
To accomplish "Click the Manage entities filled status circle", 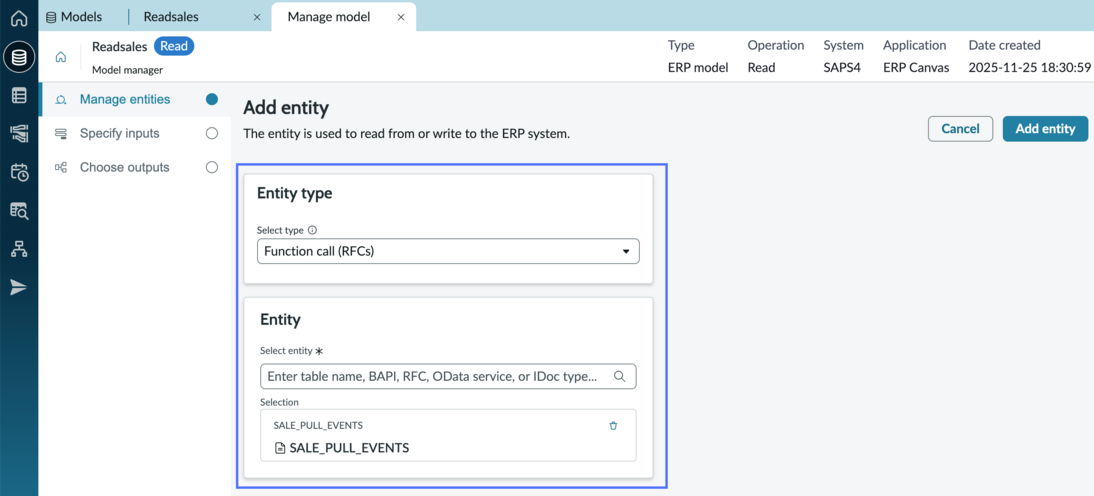I will [x=212, y=99].
